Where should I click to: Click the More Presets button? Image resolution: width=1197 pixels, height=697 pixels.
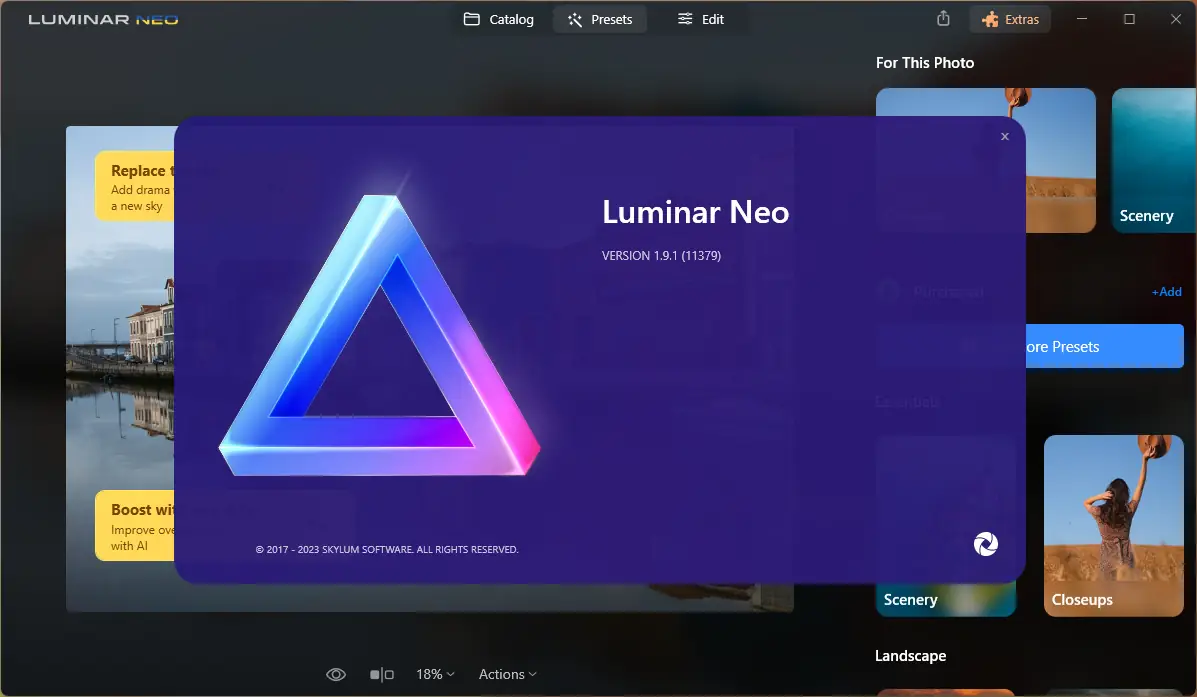pos(1104,346)
